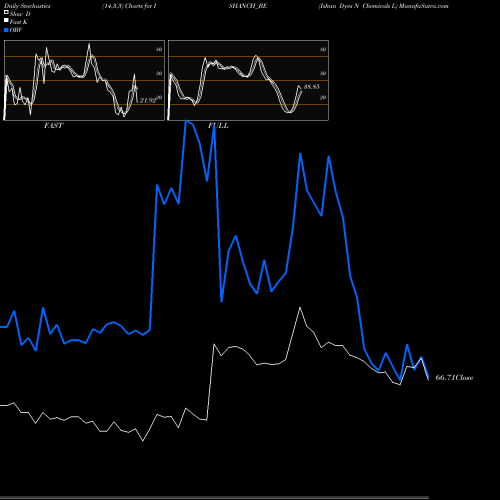Click the MunafaSutra.com watermark text
This screenshot has height=500, width=500.
coord(424,6)
